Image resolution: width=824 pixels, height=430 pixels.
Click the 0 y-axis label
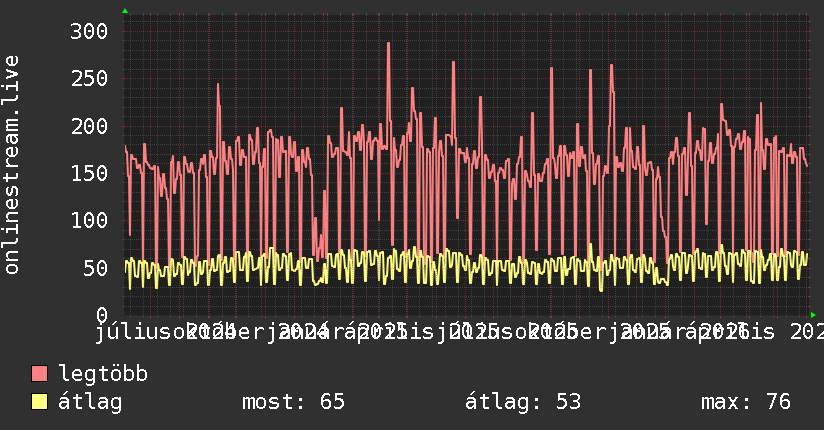click(x=102, y=315)
